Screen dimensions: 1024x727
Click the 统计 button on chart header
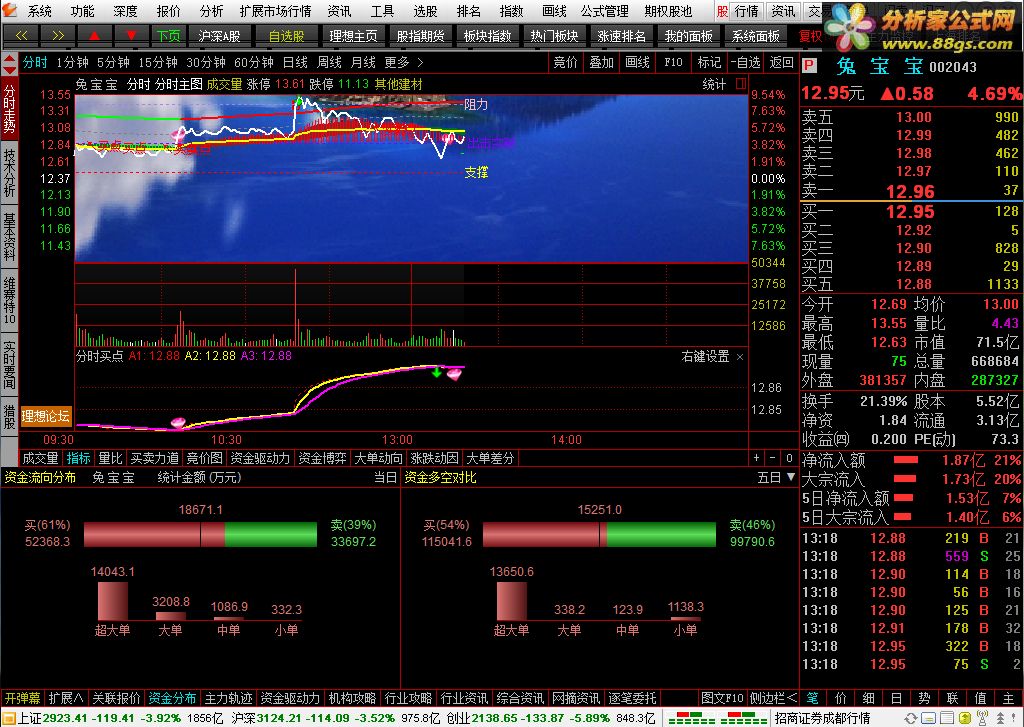[714, 84]
